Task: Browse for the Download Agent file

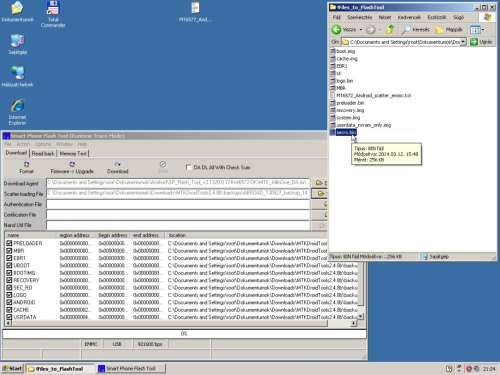Action: 320,183
